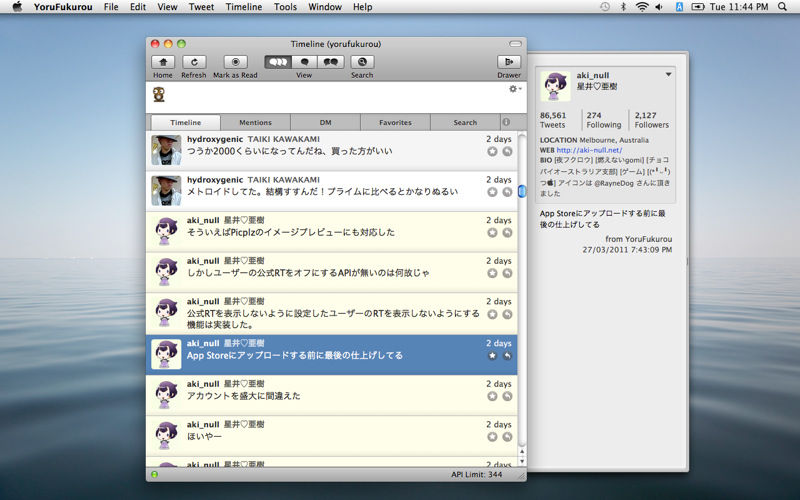800x500 pixels.
Task: Click the info icon beside Search tab
Action: tap(506, 122)
